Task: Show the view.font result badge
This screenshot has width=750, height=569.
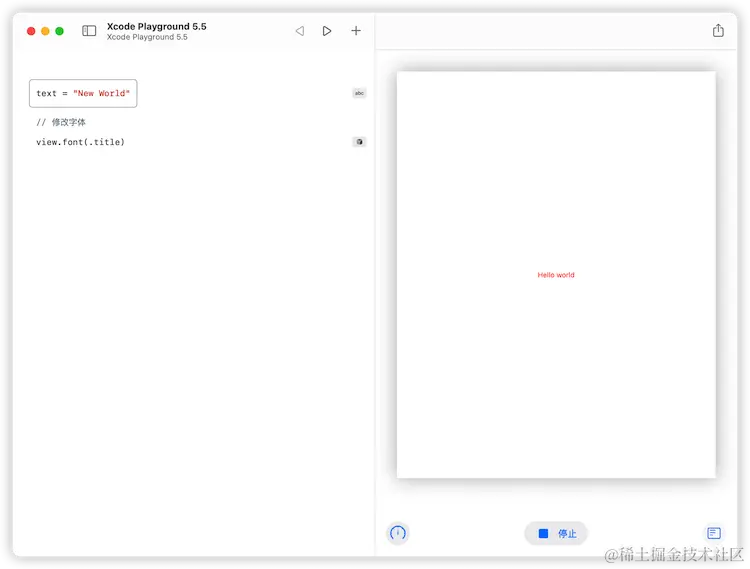Action: click(359, 142)
